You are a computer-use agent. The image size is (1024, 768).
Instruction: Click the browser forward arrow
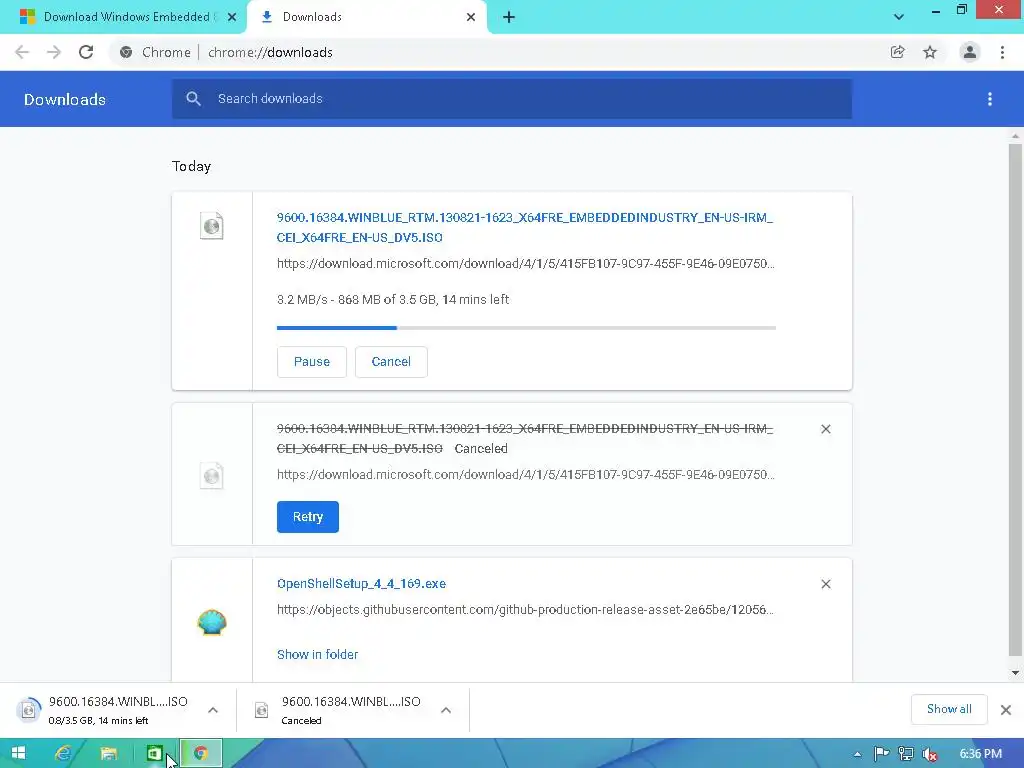coord(54,52)
